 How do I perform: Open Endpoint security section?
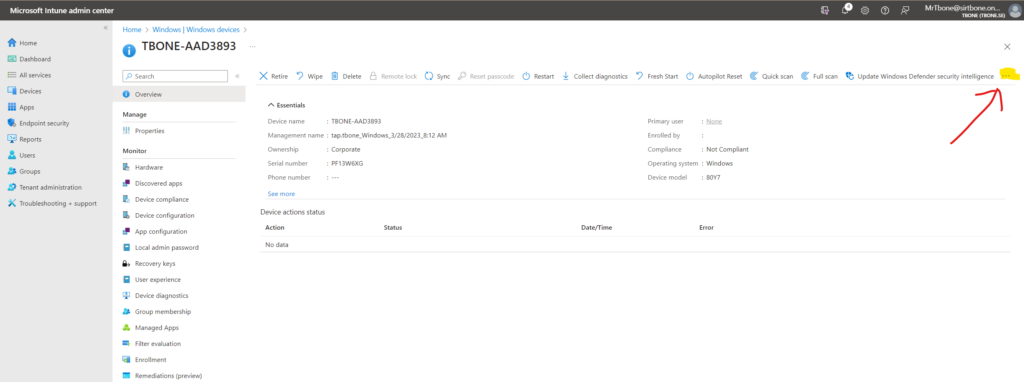[x=38, y=123]
